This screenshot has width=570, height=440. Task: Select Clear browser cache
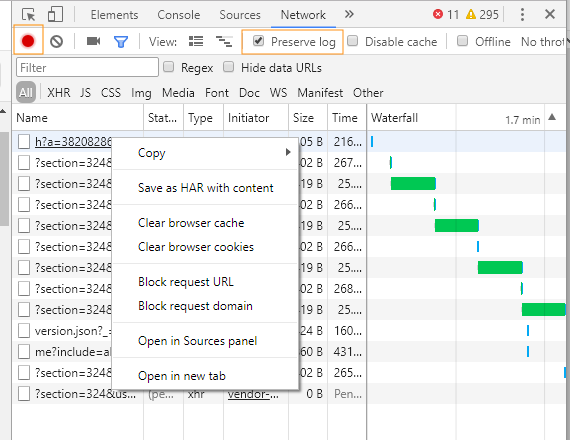tap(206, 223)
